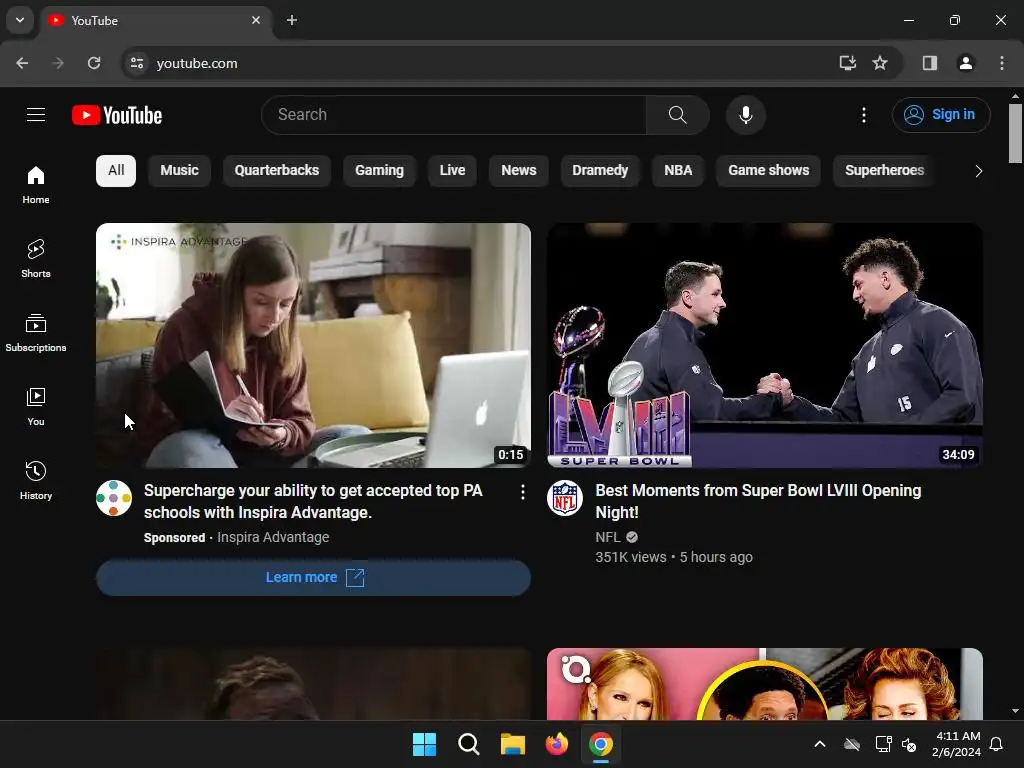Open the tab search dropdown arrow
The width and height of the screenshot is (1024, 768).
(x=20, y=20)
